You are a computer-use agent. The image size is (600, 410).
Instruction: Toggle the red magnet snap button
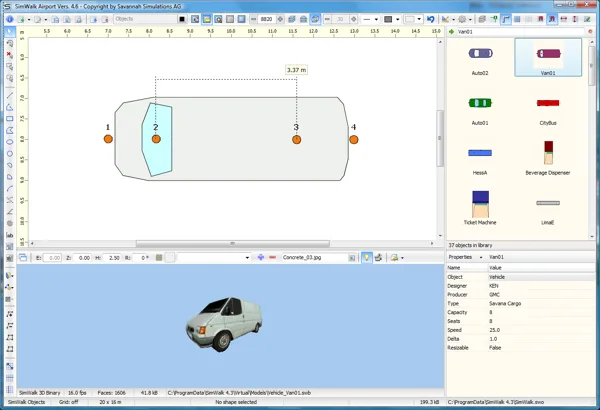coord(540,19)
